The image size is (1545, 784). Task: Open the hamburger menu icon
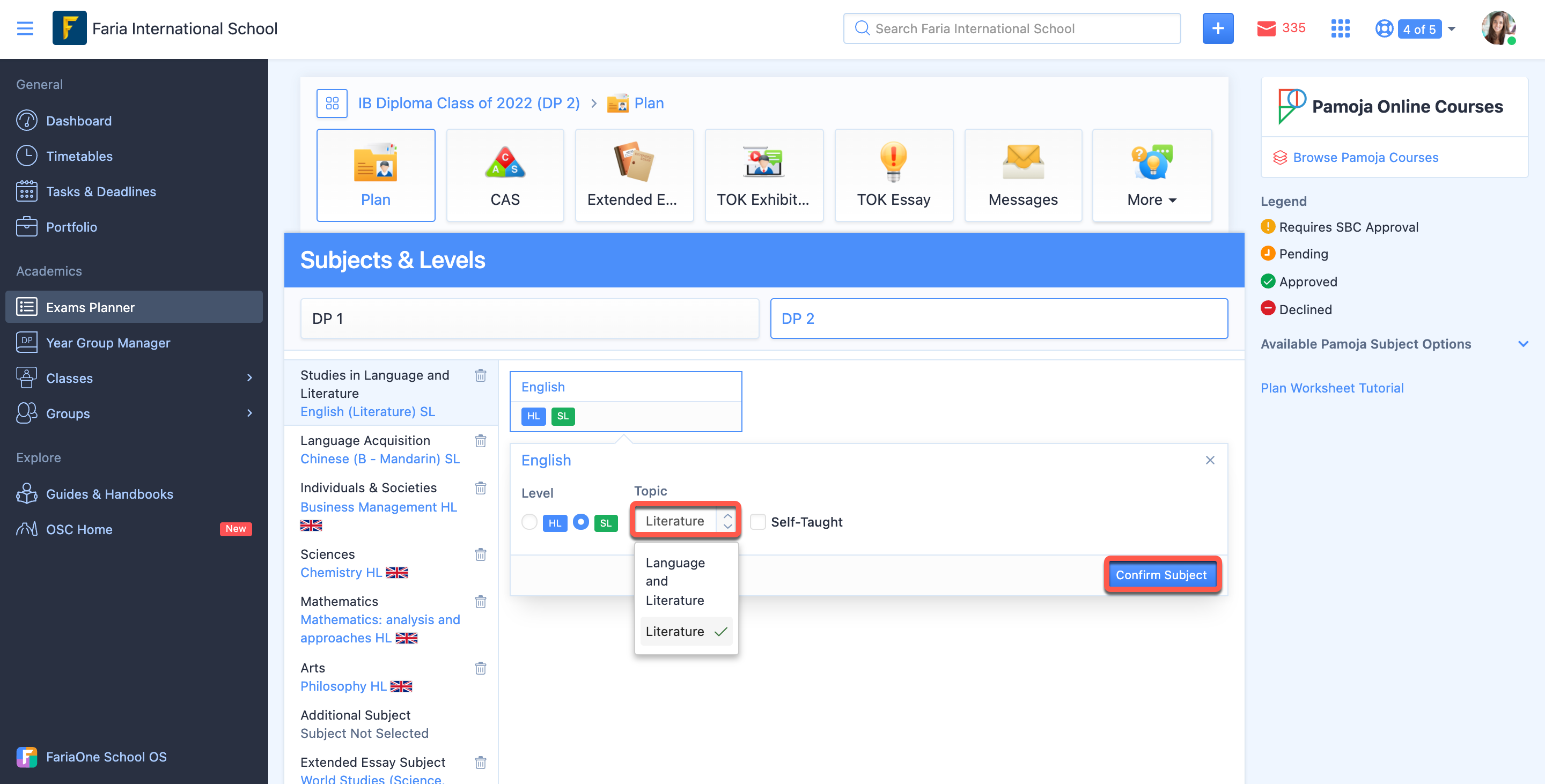click(25, 28)
